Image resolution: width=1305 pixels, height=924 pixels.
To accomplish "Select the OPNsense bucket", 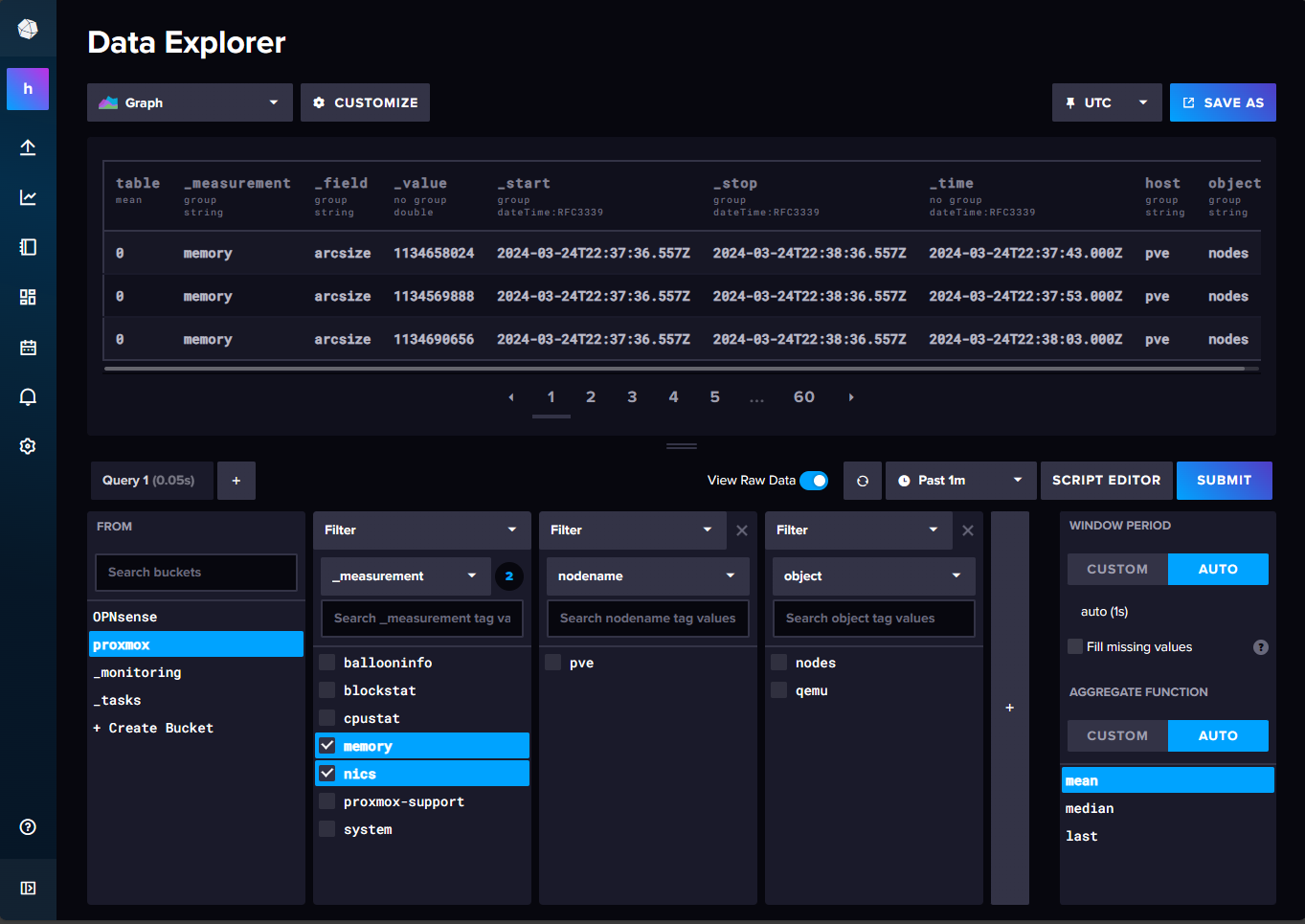I will [196, 617].
